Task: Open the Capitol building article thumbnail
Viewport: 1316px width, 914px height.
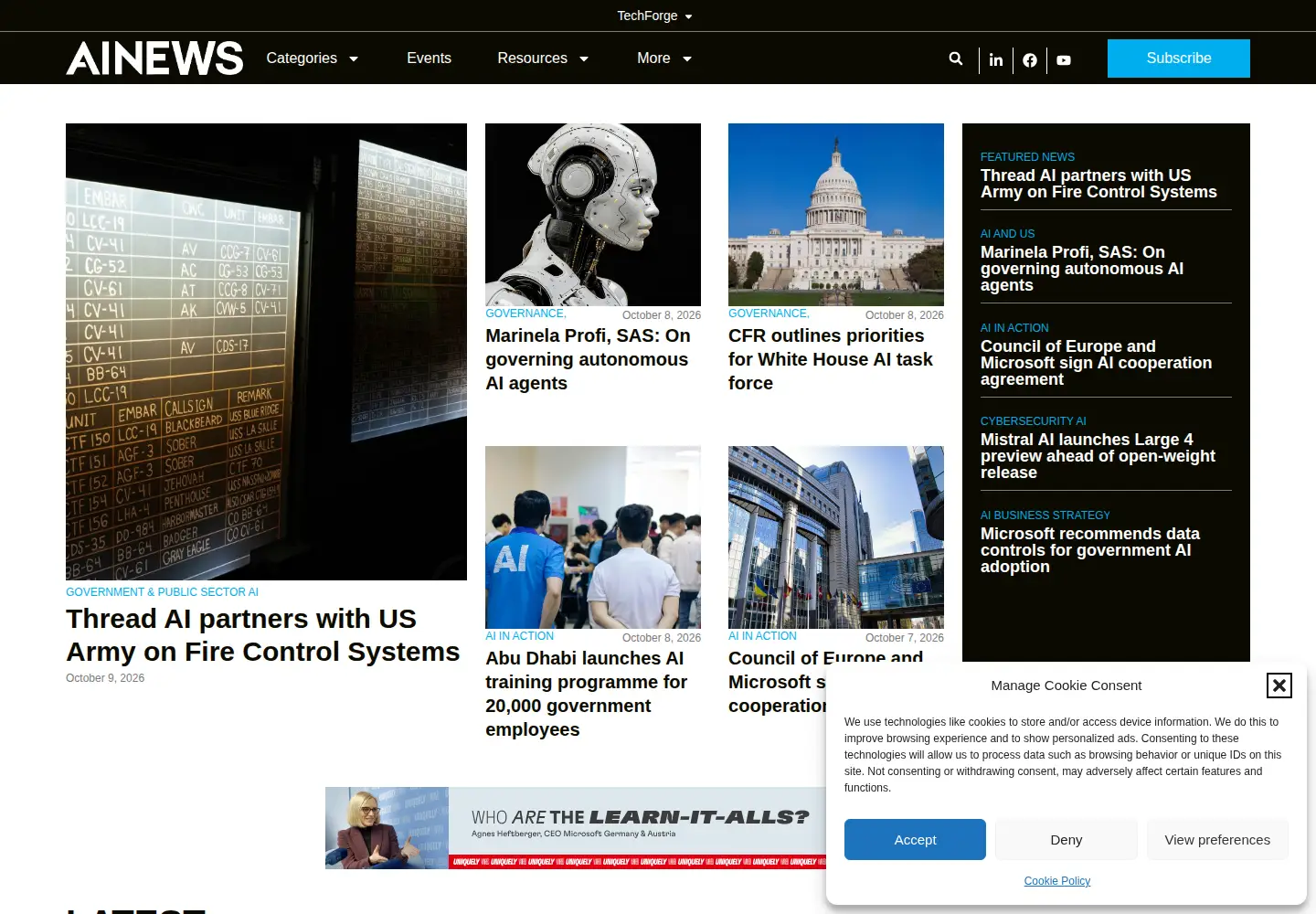Action: pos(836,215)
